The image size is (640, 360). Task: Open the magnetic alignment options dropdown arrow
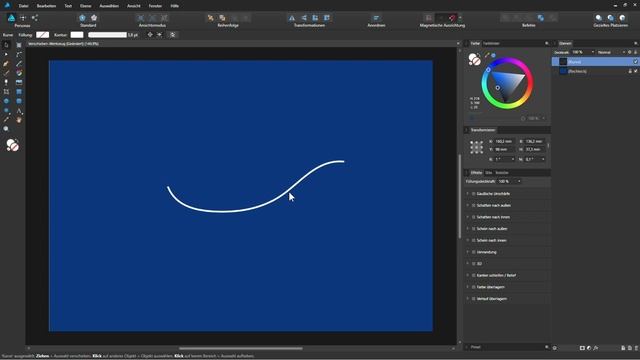460,18
